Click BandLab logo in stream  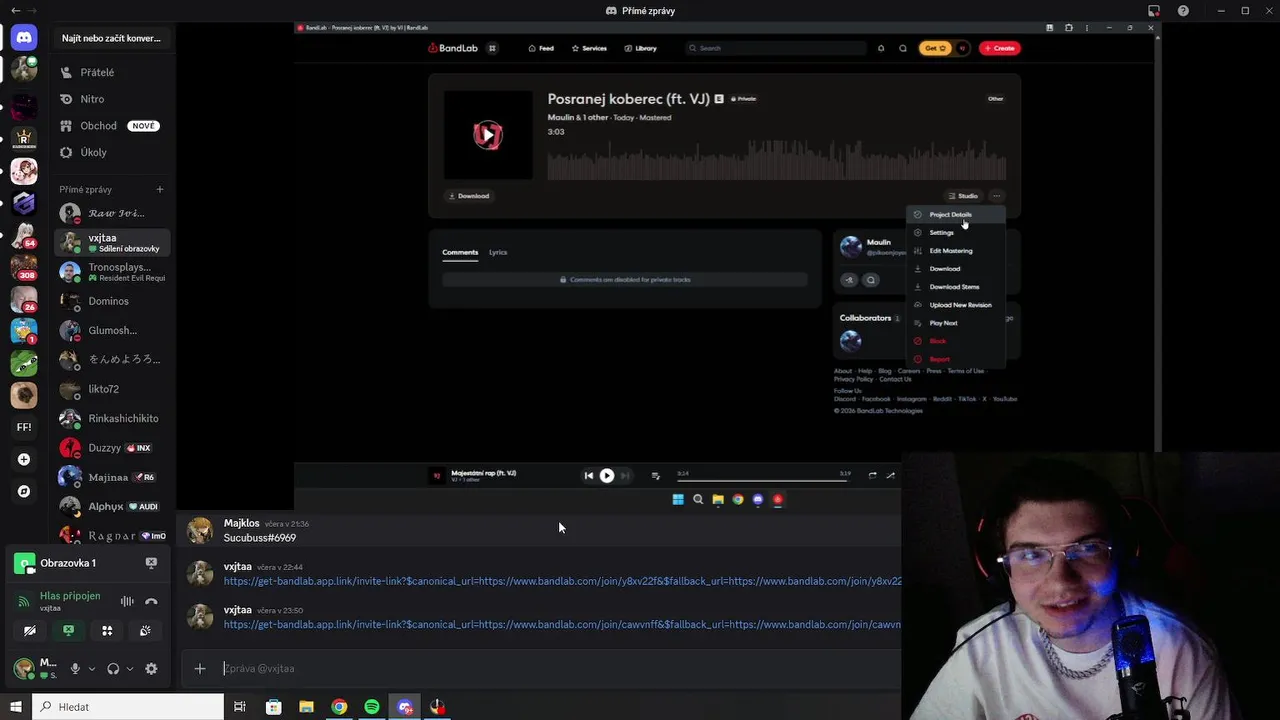[452, 48]
